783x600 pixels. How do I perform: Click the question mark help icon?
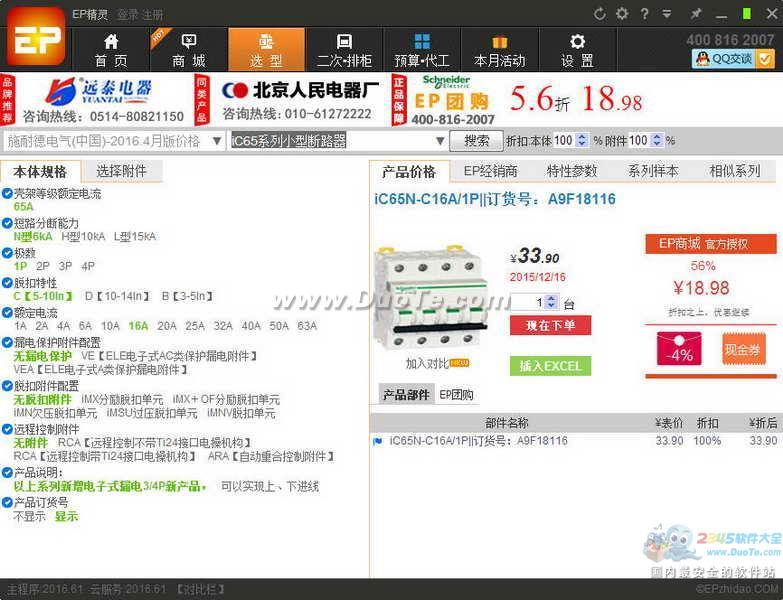(645, 14)
